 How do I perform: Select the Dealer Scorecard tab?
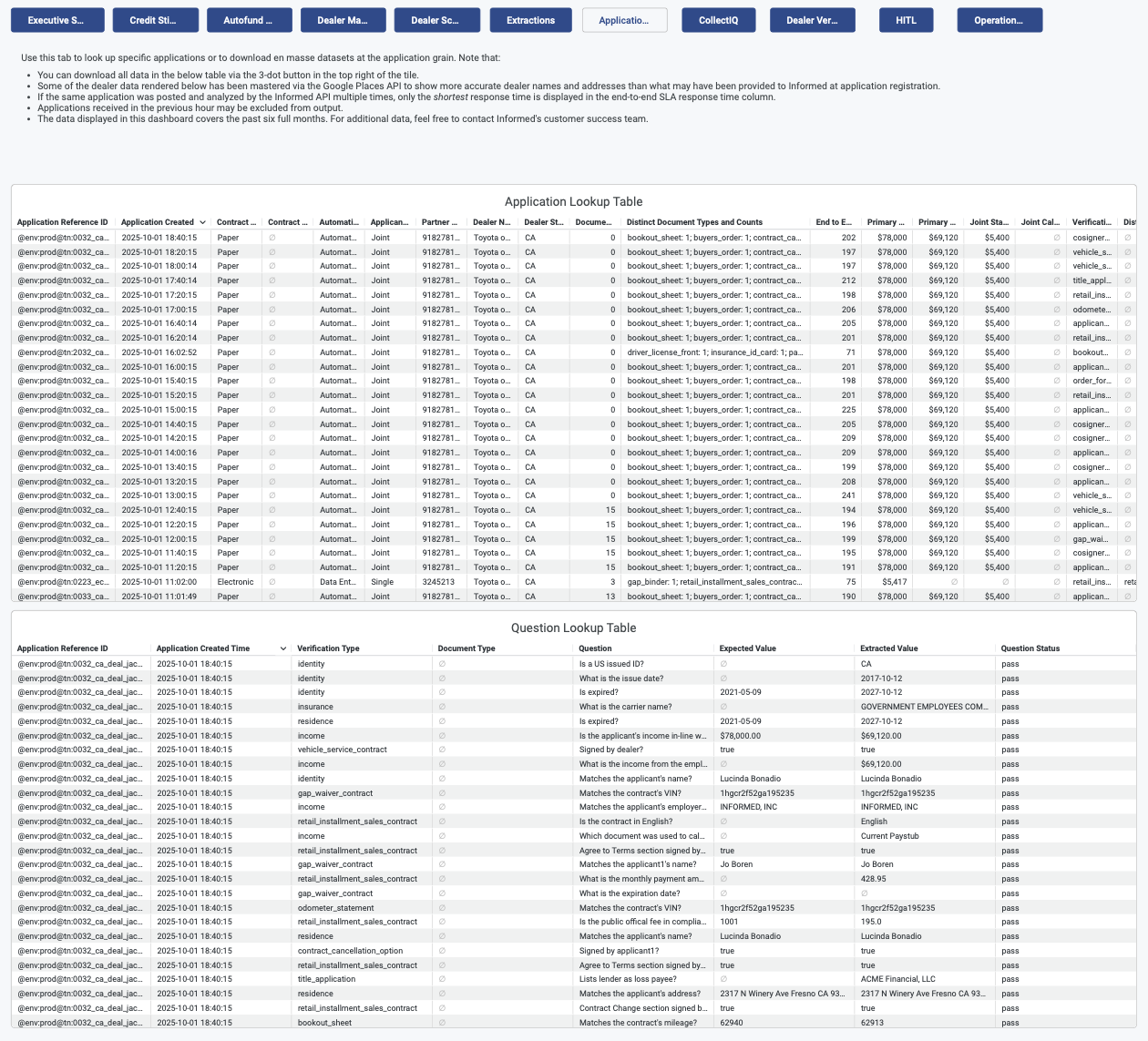[x=436, y=19]
